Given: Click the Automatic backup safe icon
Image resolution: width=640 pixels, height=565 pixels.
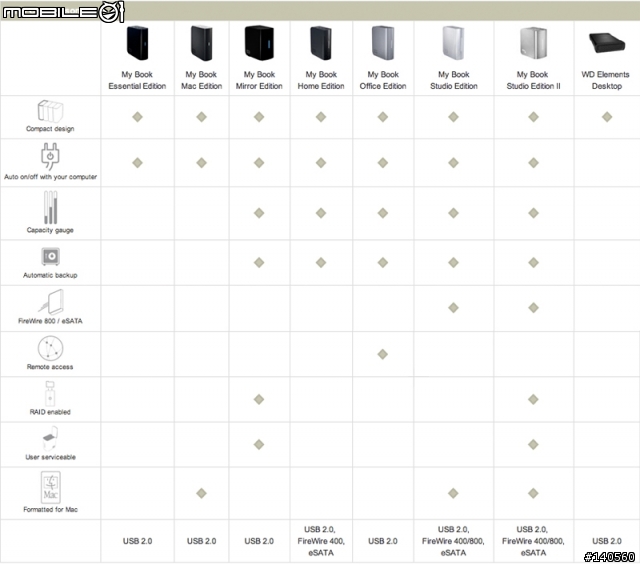Looking at the screenshot, I should click(51, 256).
